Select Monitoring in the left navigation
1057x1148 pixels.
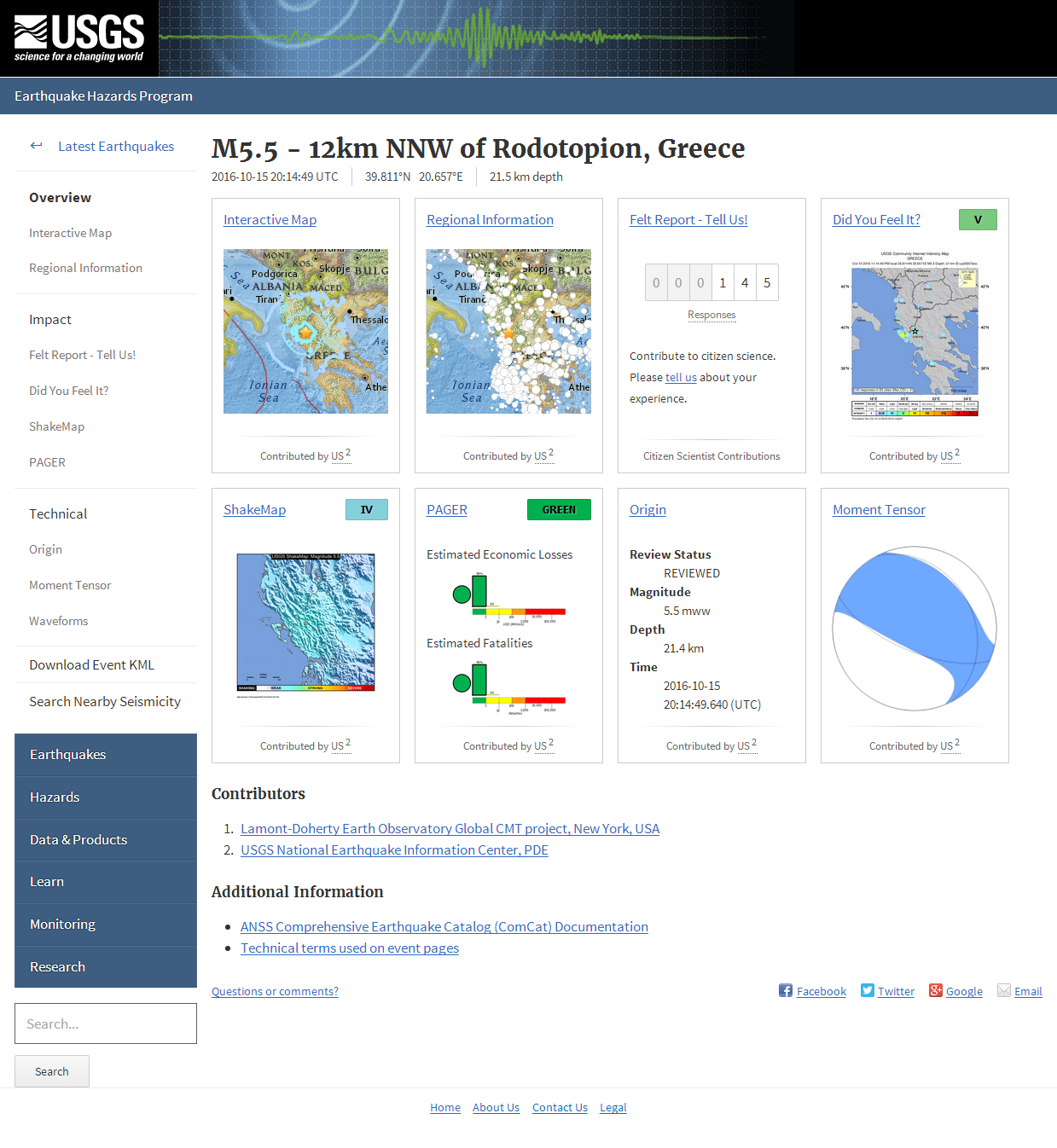click(x=62, y=924)
